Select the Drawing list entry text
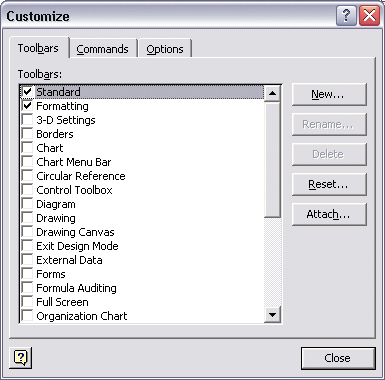The image size is (385, 380). pyautogui.click(x=56, y=218)
